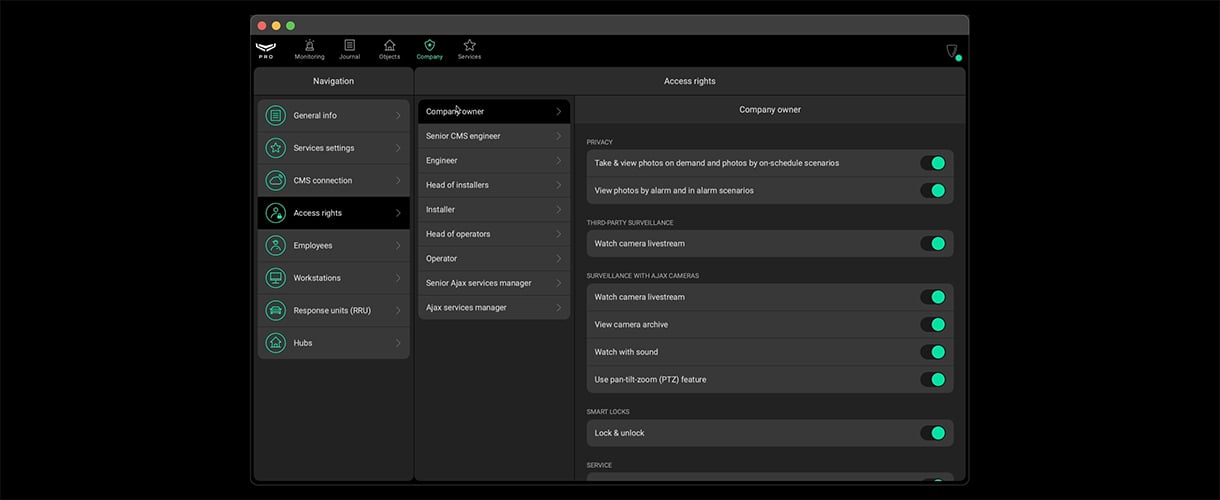Click the Response units car icon
1220x500 pixels.
[x=275, y=311]
